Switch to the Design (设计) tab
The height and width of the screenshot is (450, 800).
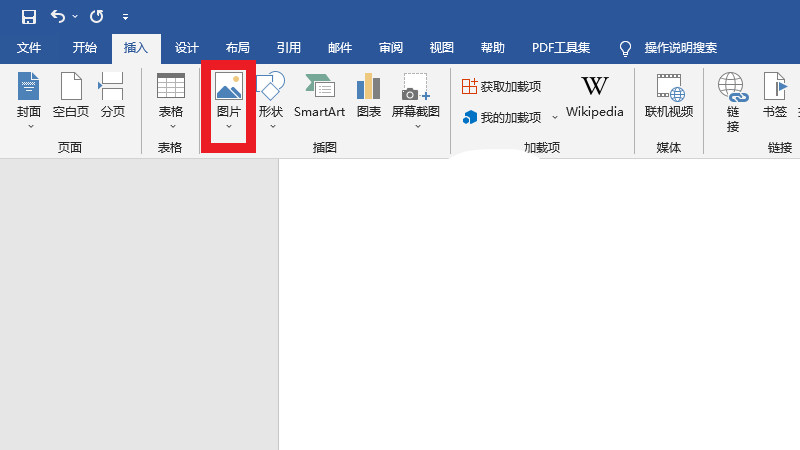pos(187,48)
